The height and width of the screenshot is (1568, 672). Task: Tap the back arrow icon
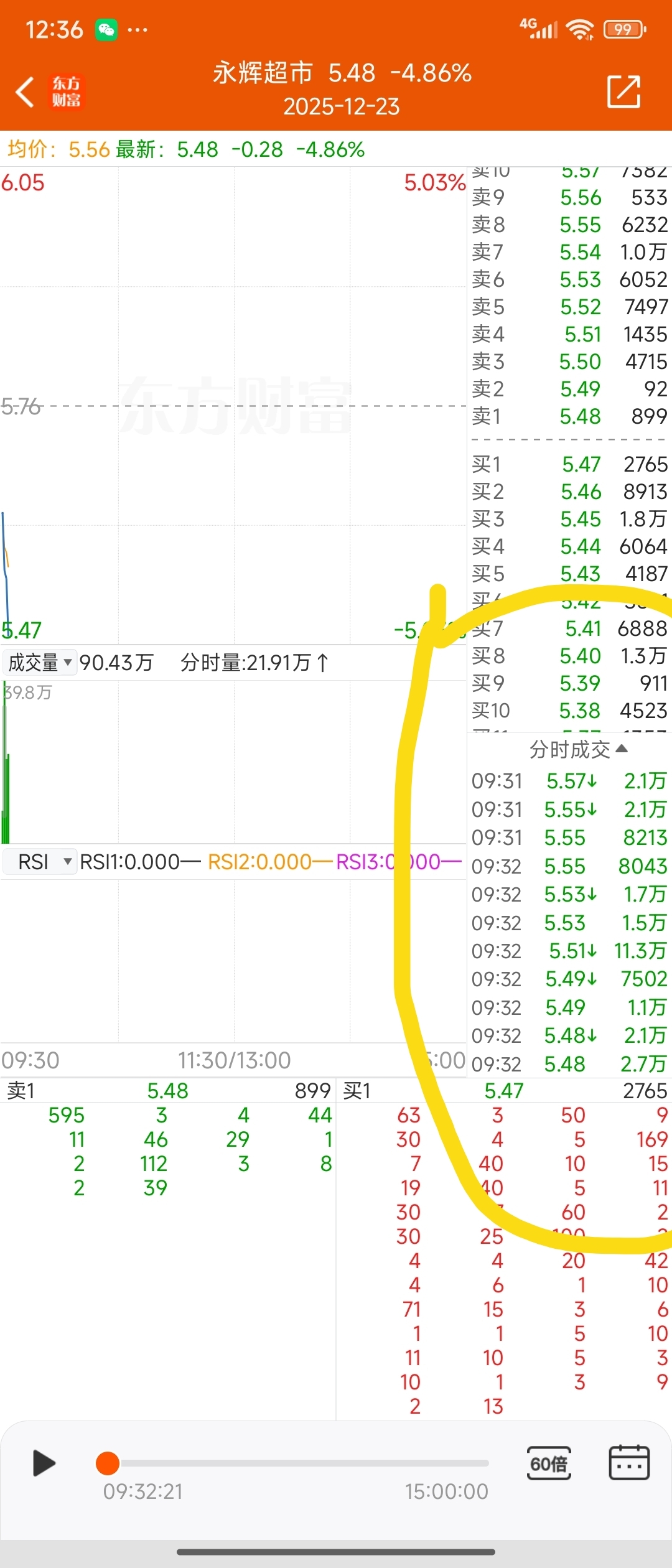pos(25,92)
